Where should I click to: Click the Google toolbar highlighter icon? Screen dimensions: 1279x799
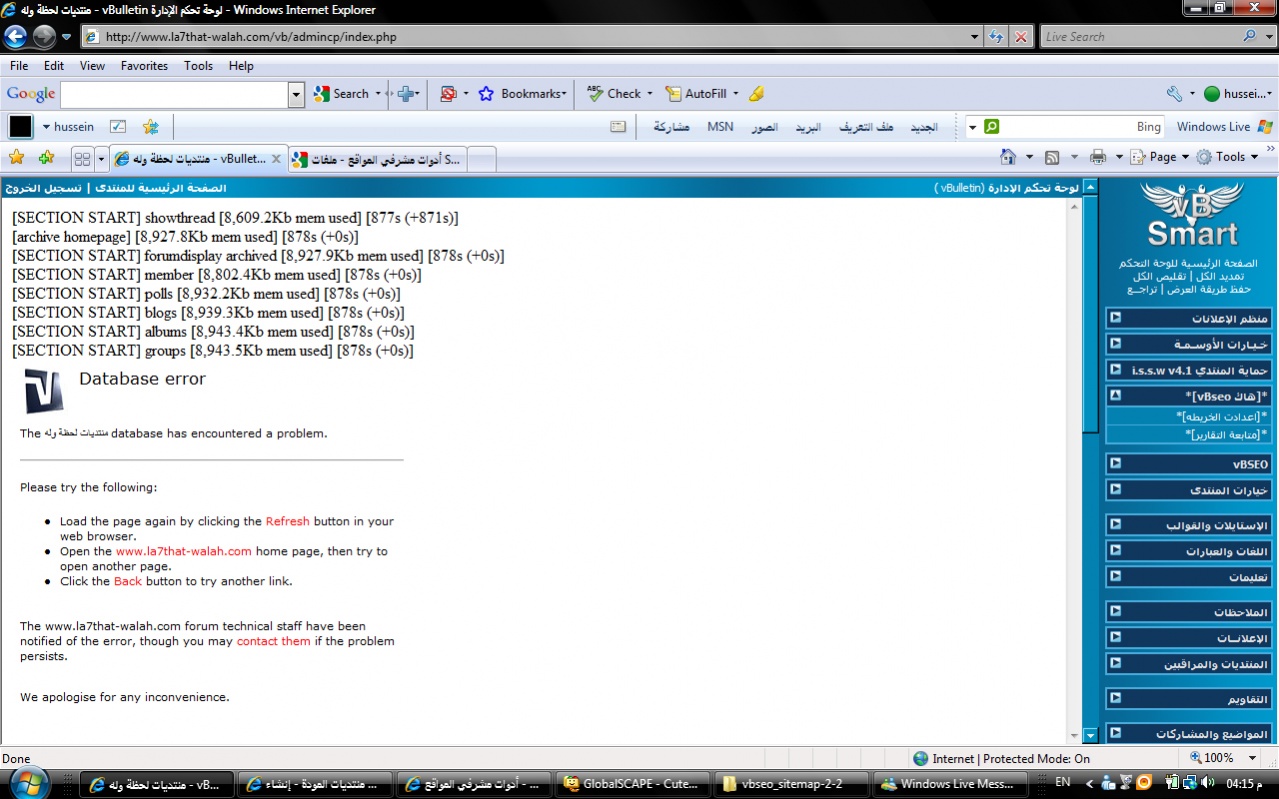[756, 94]
